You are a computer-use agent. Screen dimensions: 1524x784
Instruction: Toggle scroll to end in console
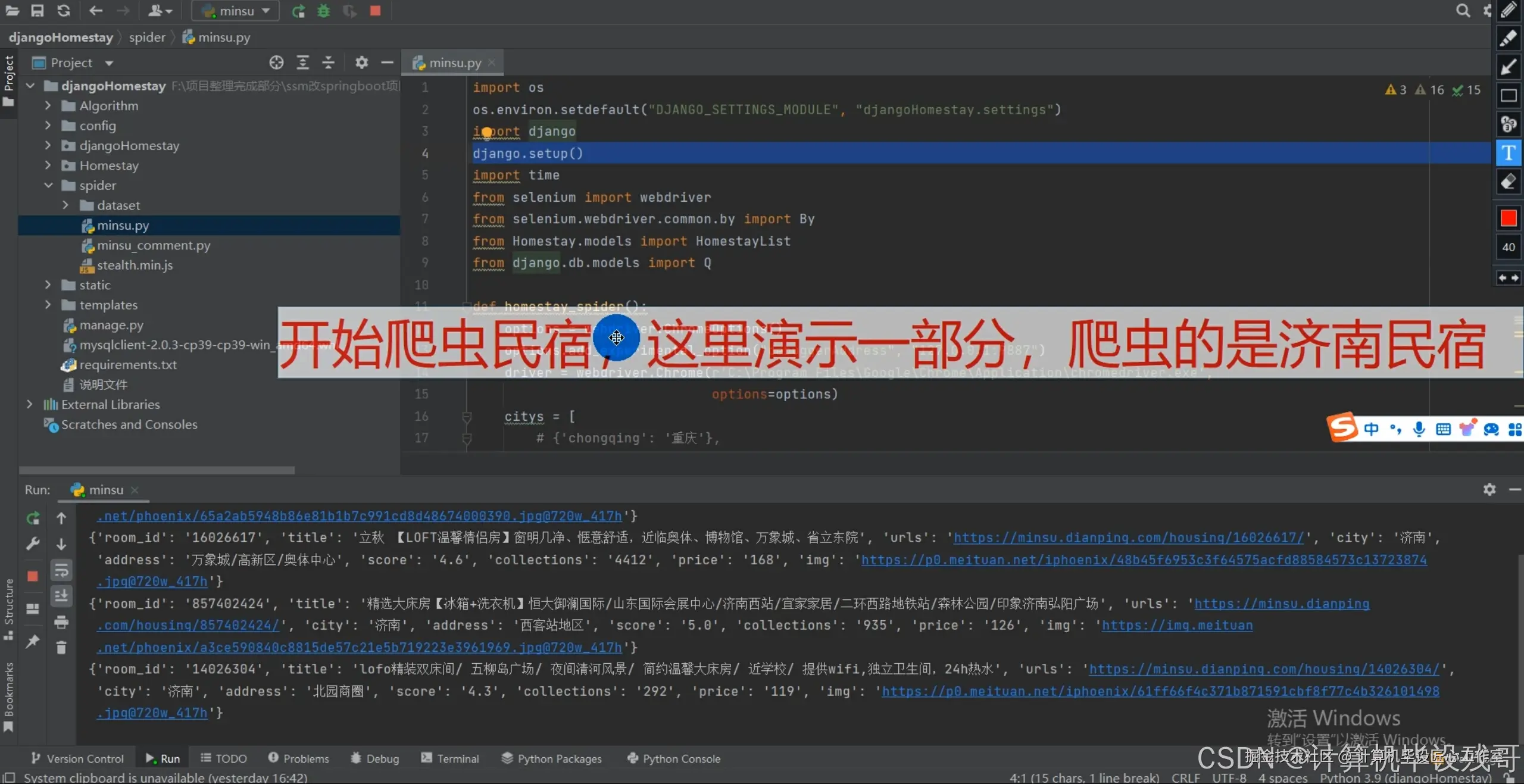point(61,596)
